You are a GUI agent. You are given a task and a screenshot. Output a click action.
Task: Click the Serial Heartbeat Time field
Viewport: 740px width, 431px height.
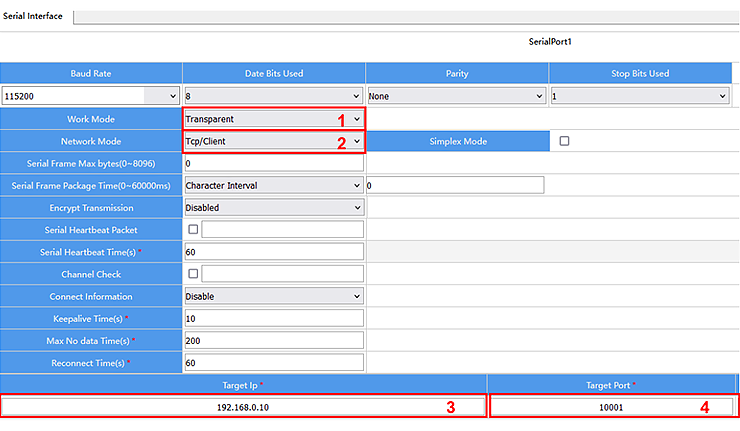[274, 252]
